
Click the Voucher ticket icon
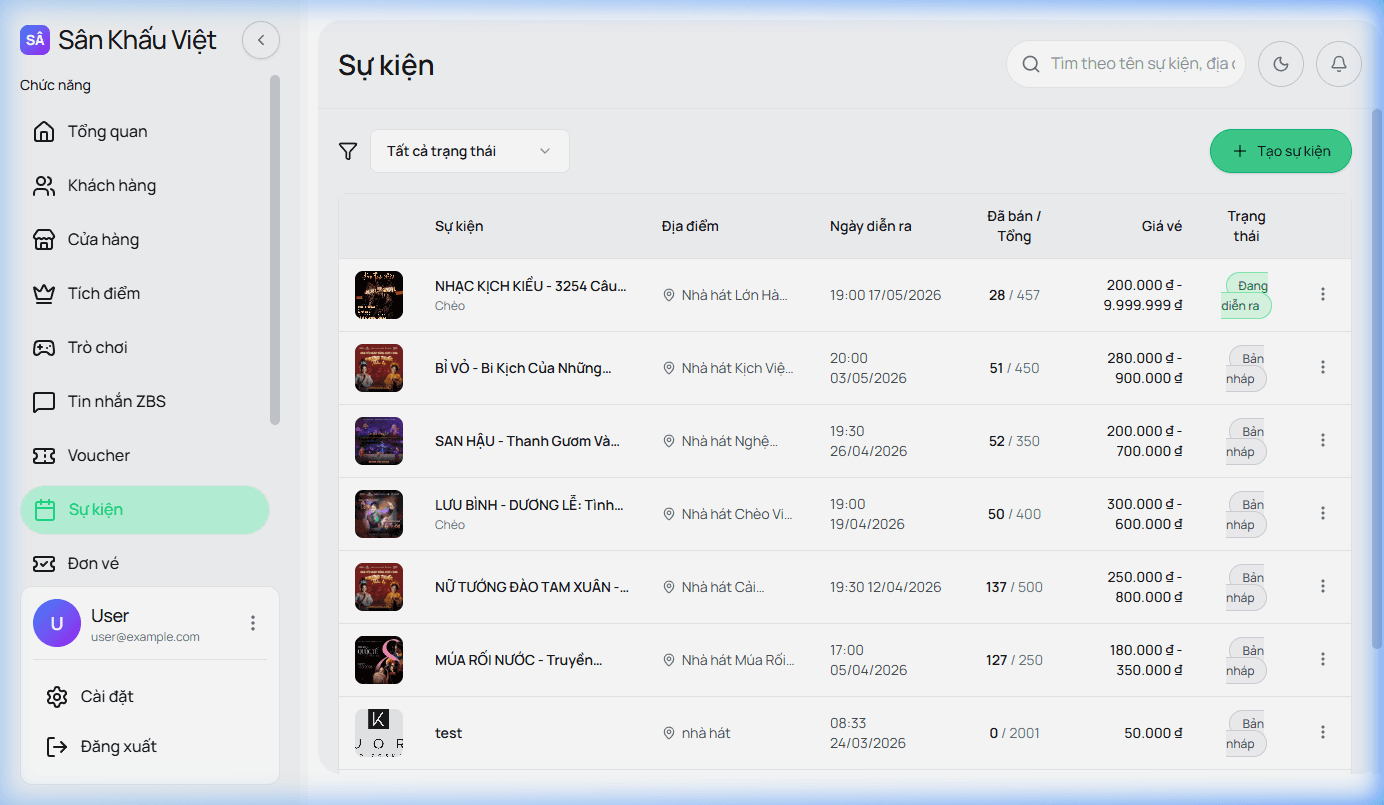click(44, 456)
